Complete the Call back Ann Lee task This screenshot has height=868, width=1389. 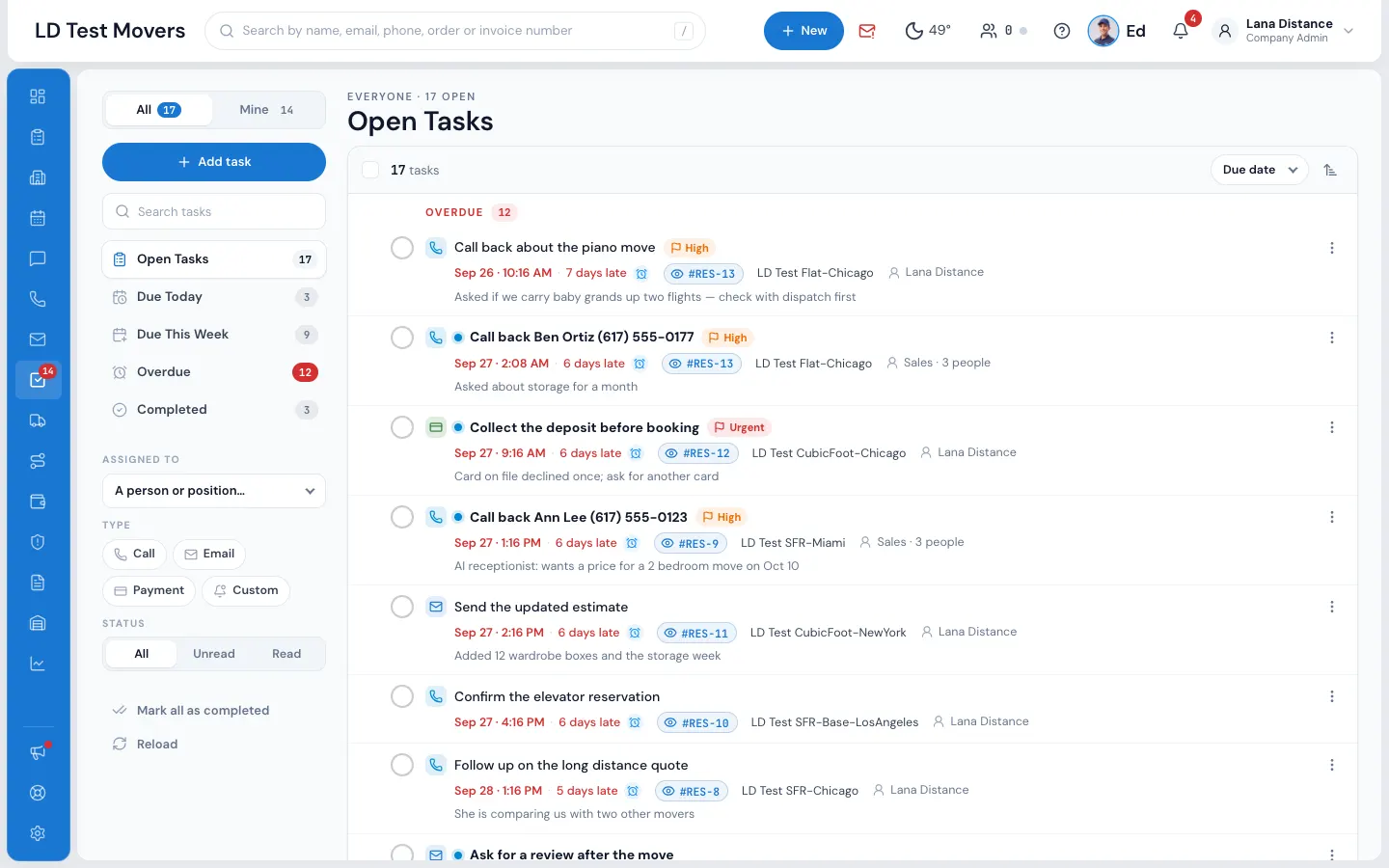click(402, 517)
